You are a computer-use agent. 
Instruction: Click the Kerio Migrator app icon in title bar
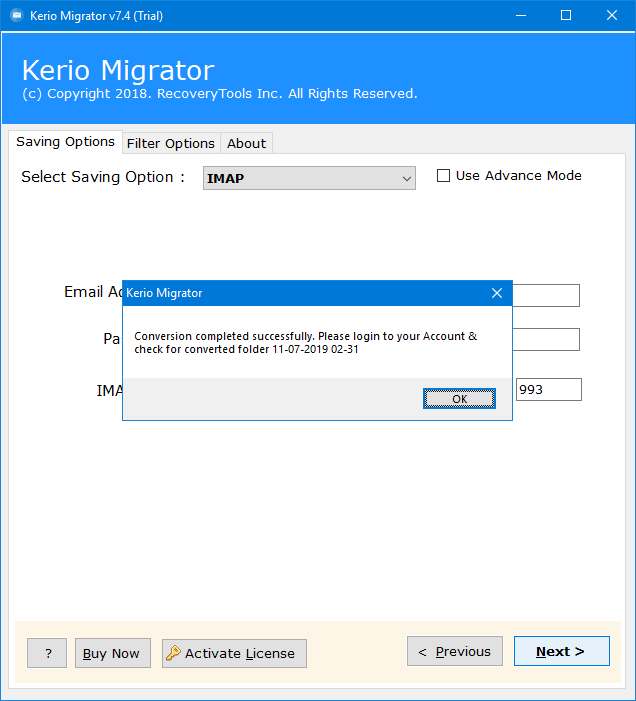[17, 16]
